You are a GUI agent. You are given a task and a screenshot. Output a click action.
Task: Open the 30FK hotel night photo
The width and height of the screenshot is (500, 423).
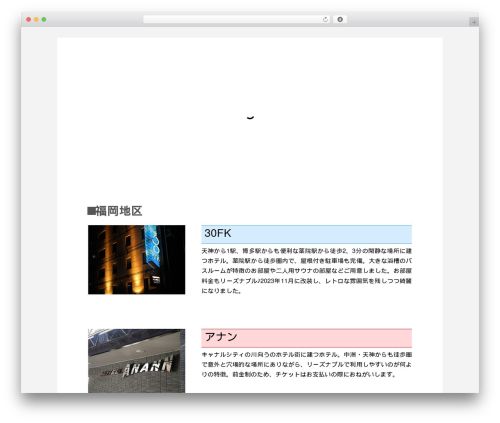tap(136, 259)
